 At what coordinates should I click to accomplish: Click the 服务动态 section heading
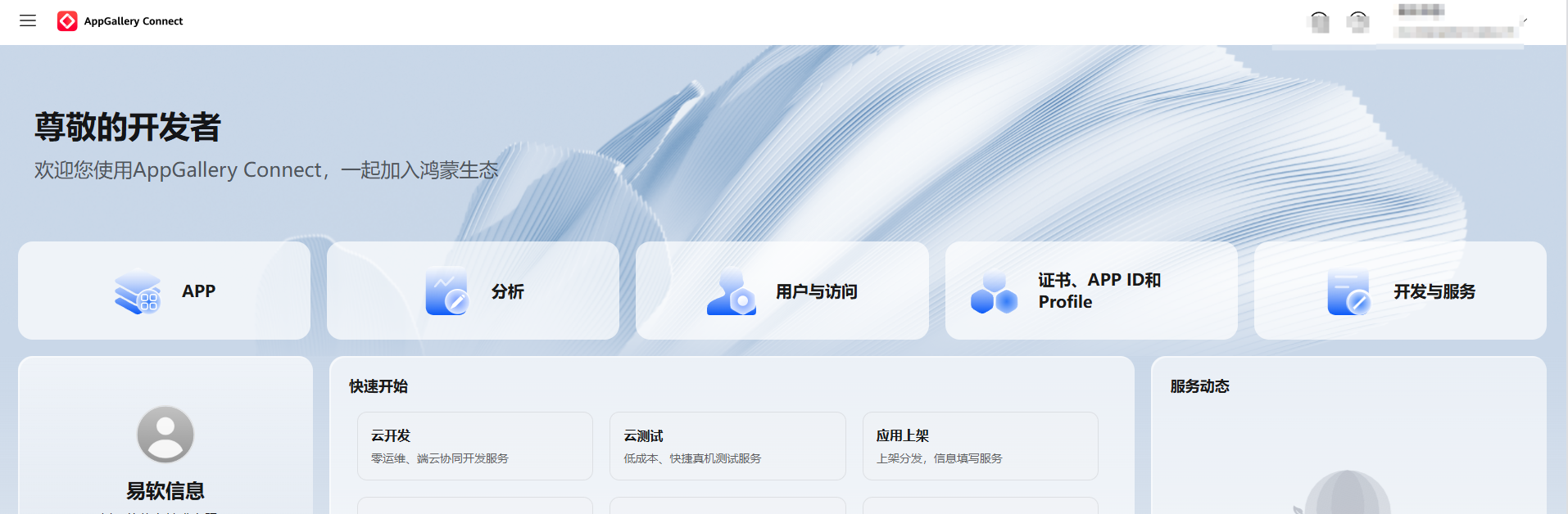[x=1200, y=386]
